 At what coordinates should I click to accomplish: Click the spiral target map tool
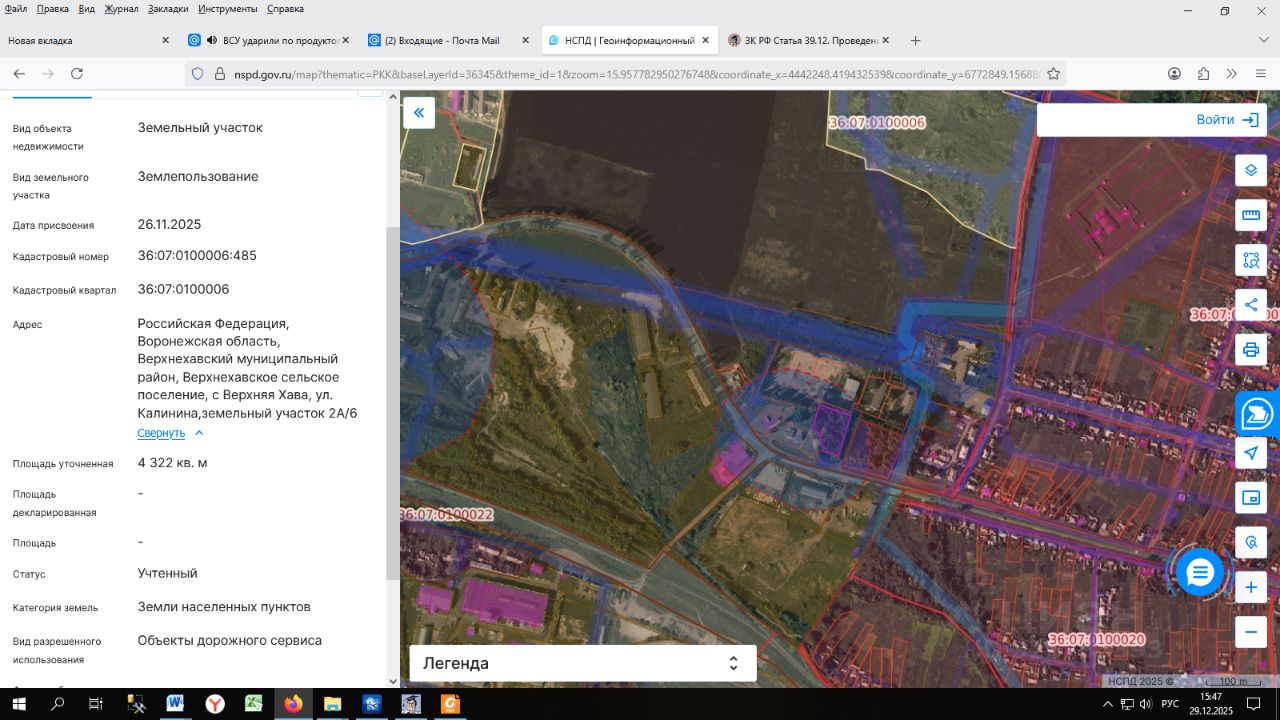(x=1251, y=542)
